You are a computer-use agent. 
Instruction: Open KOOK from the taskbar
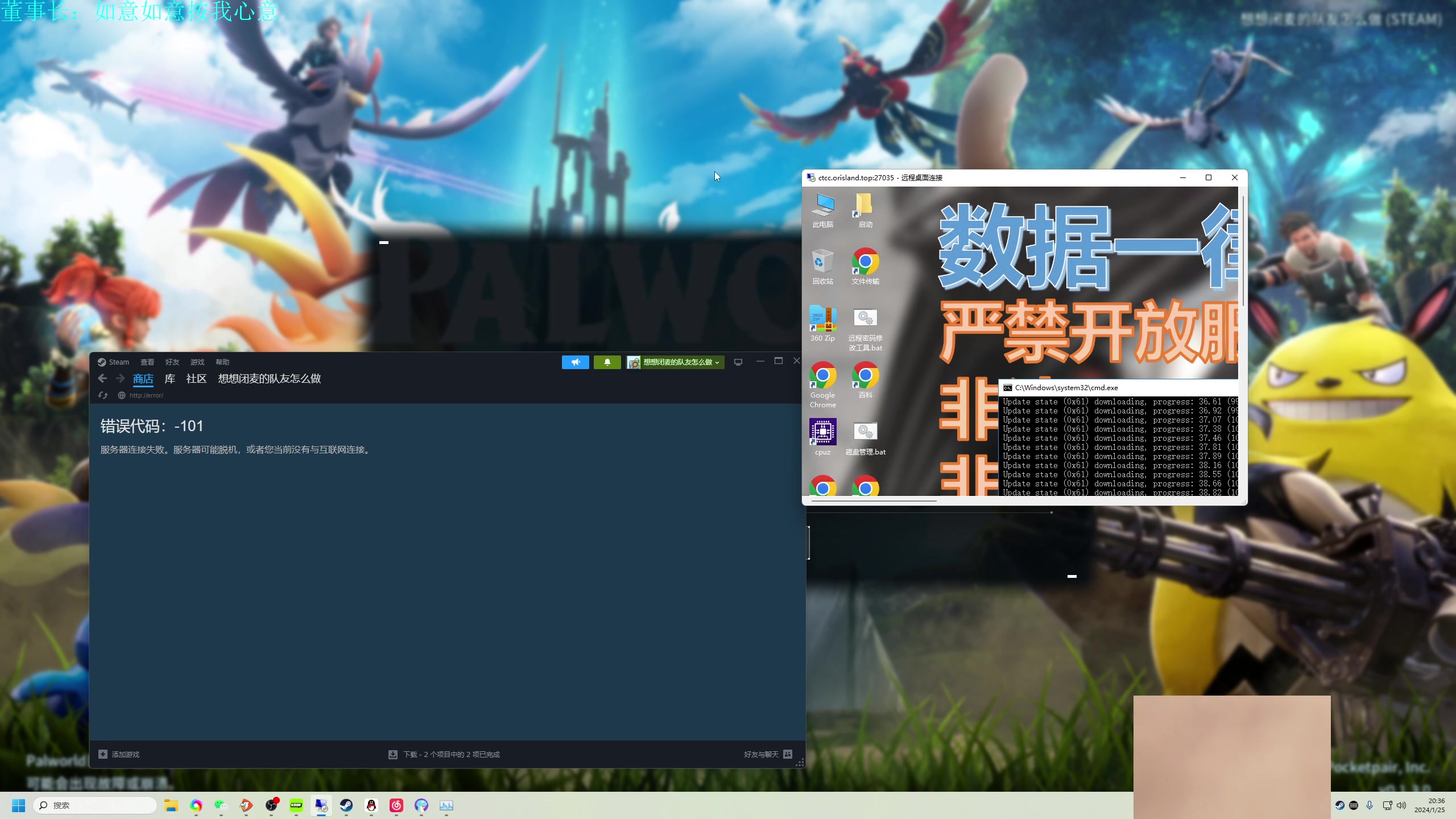(x=296, y=805)
